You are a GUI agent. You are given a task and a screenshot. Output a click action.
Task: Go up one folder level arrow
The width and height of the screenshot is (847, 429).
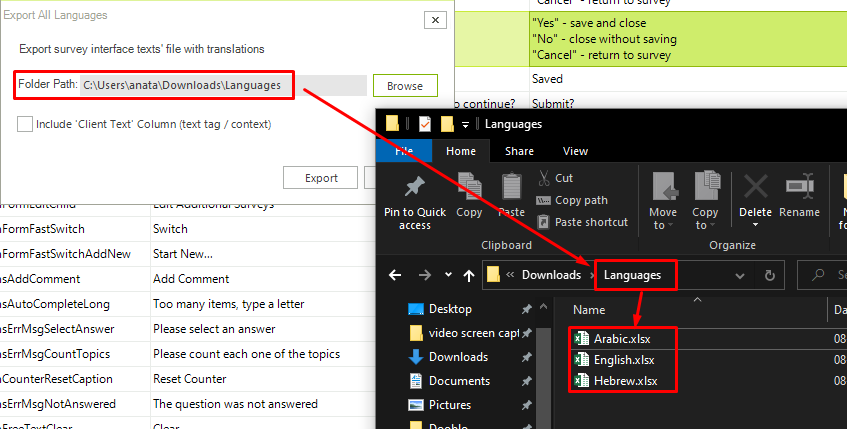pos(469,276)
